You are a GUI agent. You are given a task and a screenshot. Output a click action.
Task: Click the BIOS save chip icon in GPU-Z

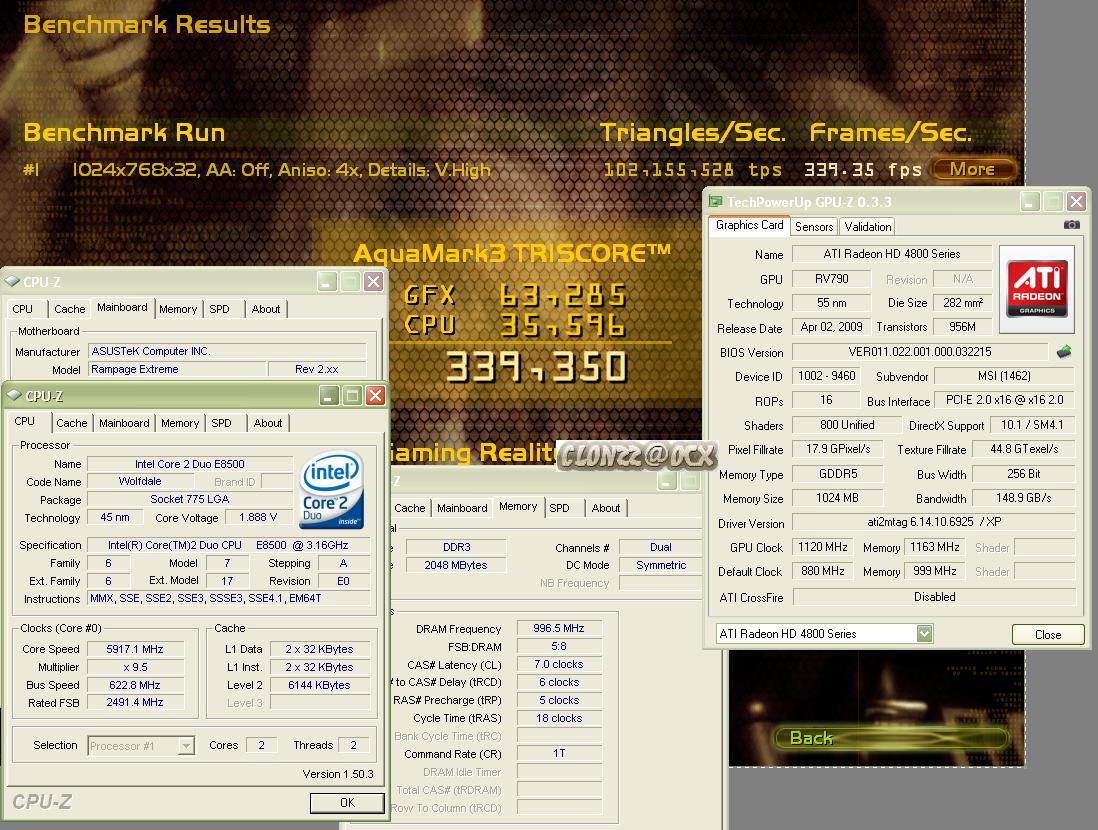tap(1064, 352)
